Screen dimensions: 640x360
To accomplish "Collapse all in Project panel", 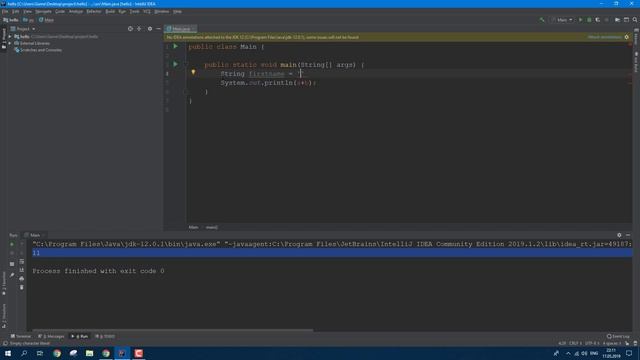I will [x=139, y=29].
